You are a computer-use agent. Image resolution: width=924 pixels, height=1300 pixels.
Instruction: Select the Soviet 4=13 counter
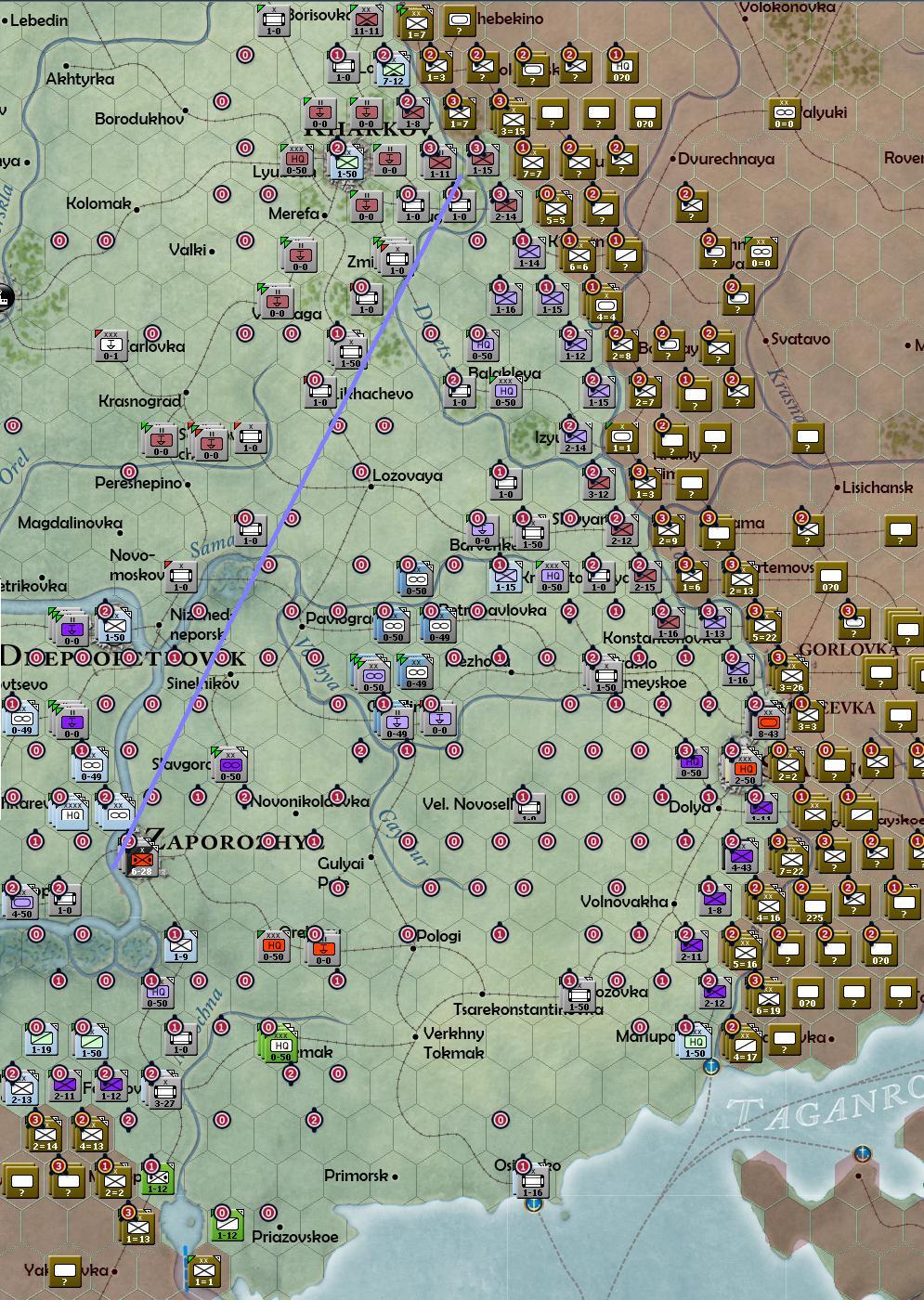point(91,1135)
